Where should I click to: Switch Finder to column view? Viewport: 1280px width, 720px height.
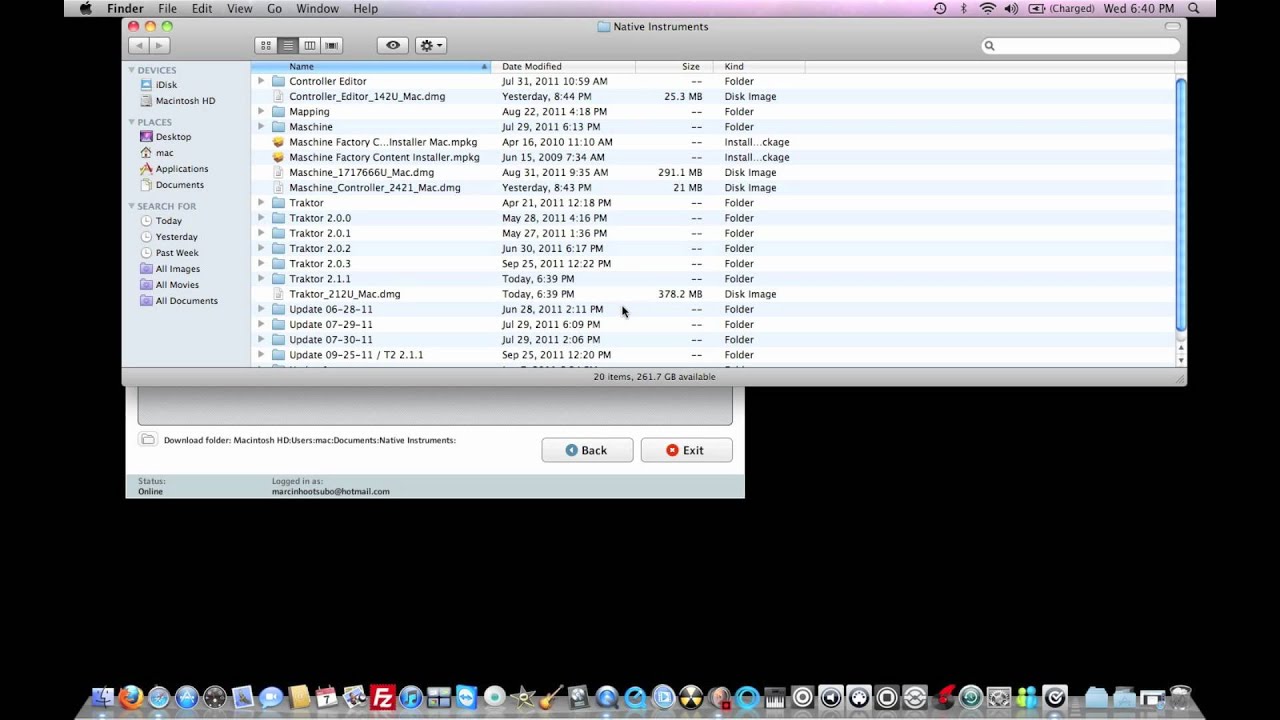click(x=310, y=45)
